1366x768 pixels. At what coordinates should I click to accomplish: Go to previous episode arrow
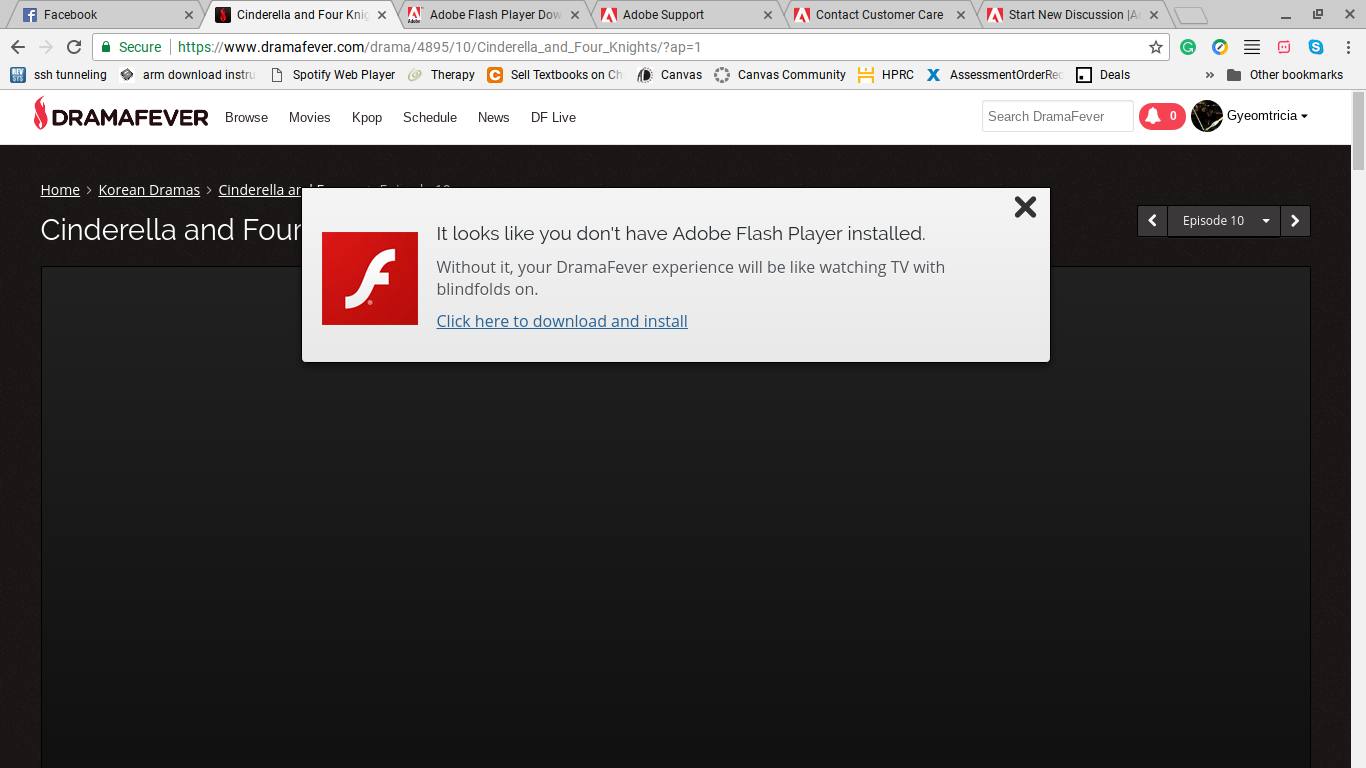click(x=1152, y=221)
